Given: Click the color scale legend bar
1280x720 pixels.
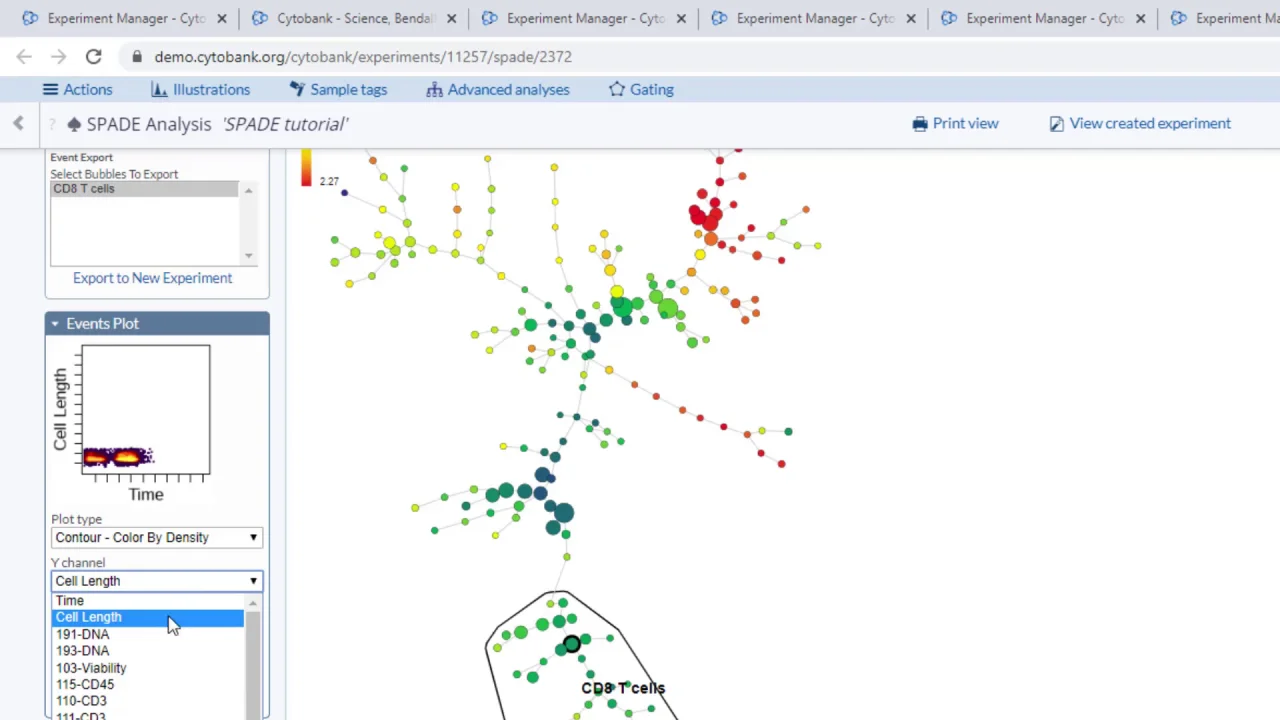Looking at the screenshot, I should point(306,167).
